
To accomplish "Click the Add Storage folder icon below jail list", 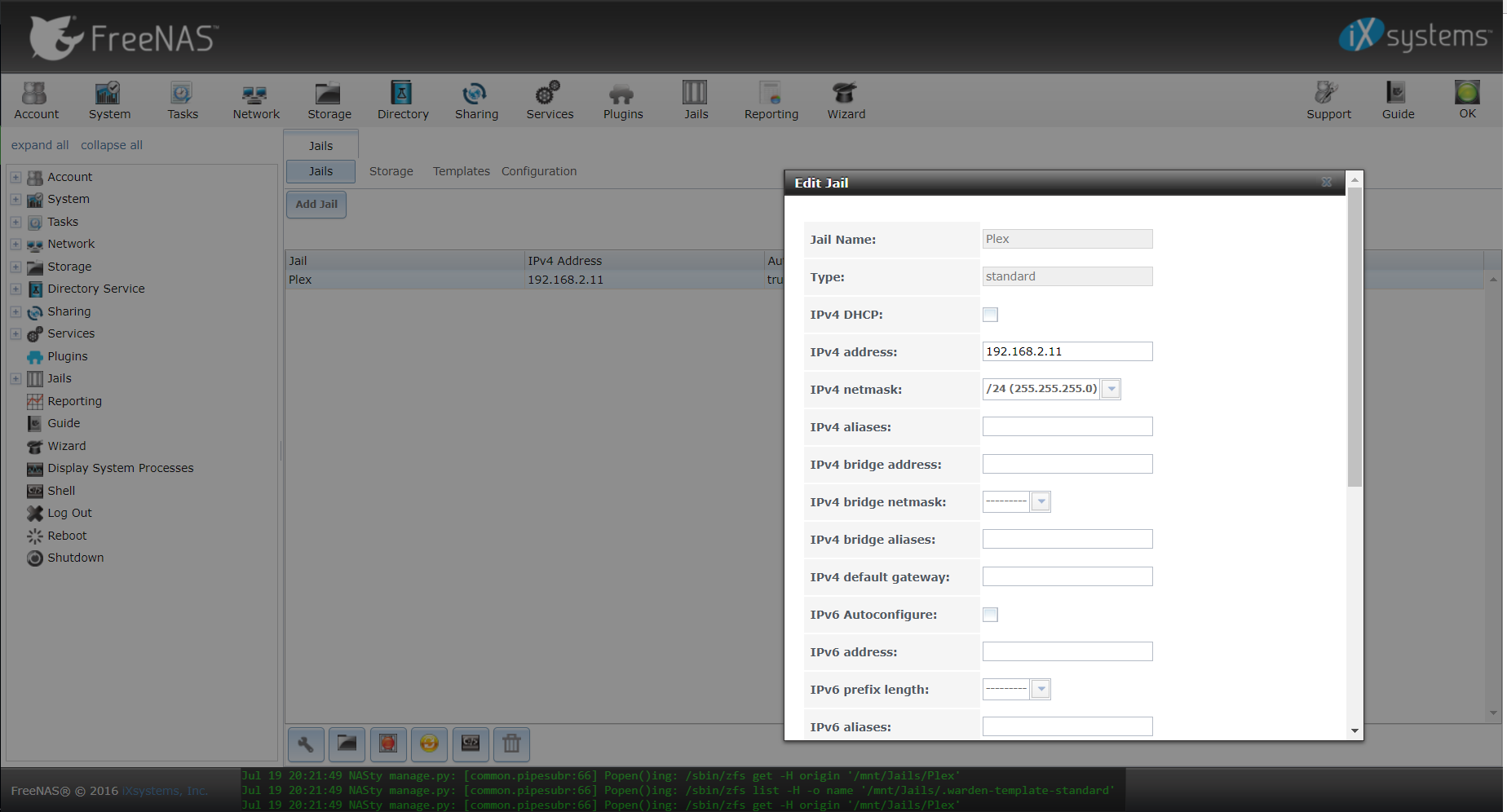I will tap(347, 744).
